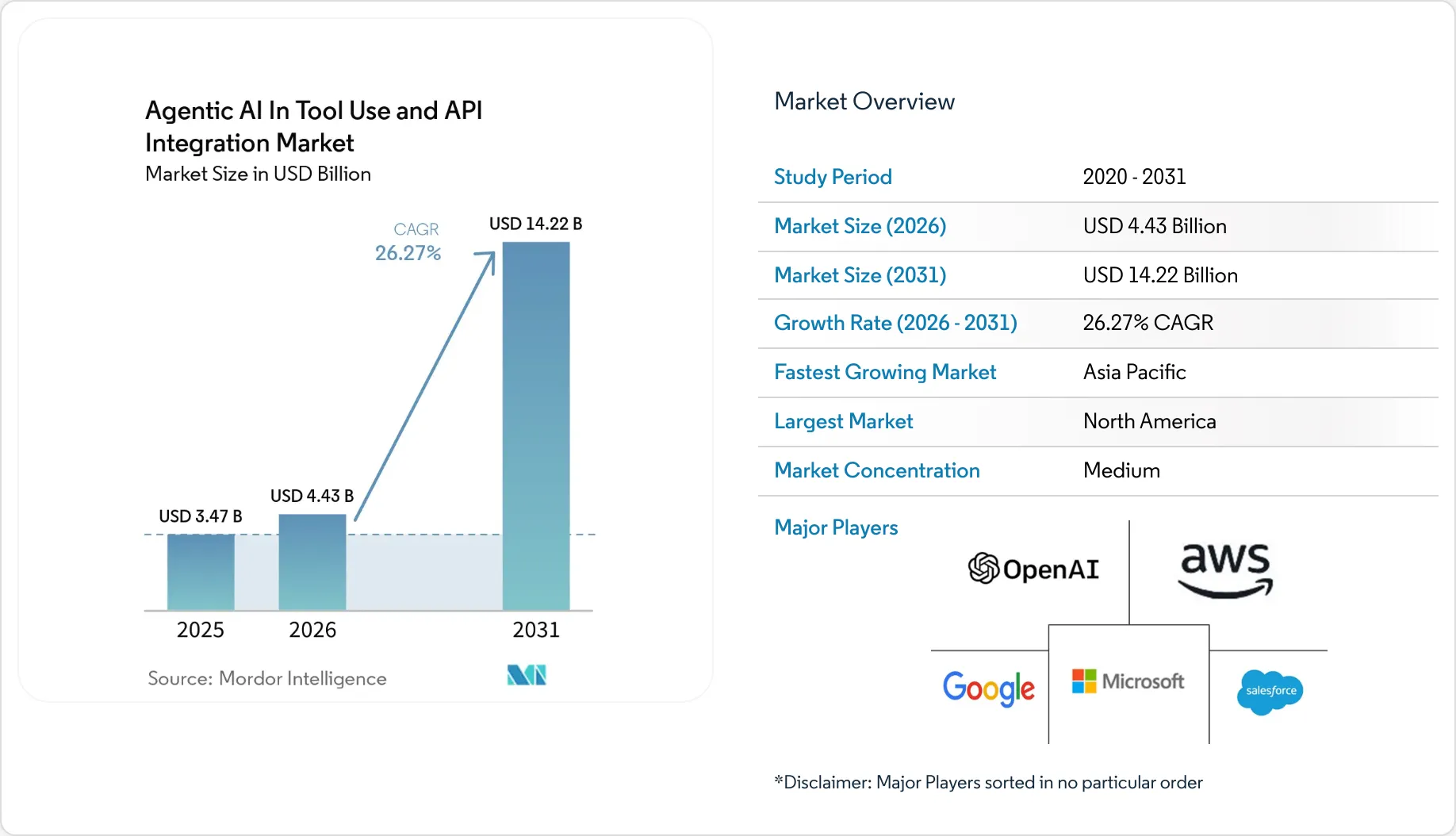Click the AWS logo
This screenshot has width=1456, height=836.
1225,571
